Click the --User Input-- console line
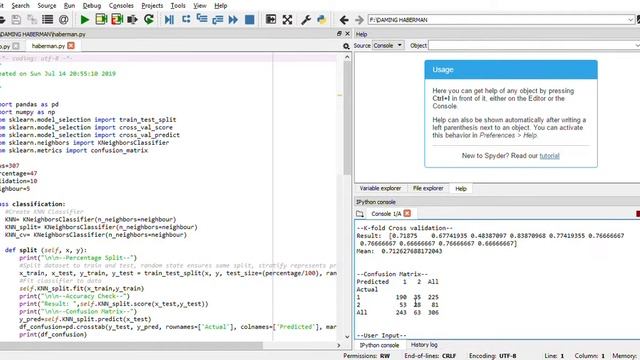The width and height of the screenshot is (640, 360). click(x=381, y=336)
